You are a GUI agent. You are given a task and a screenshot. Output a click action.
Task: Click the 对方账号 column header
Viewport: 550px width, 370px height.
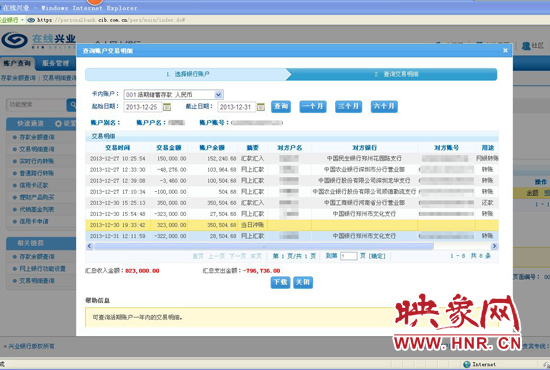pyautogui.click(x=446, y=148)
